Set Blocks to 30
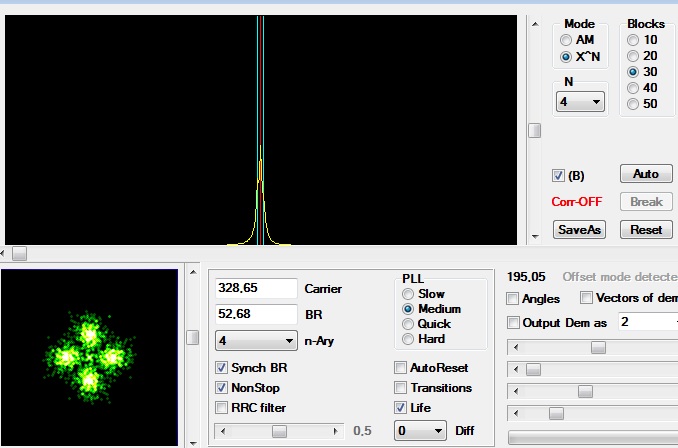Image resolution: width=678 pixels, height=448 pixels. click(x=633, y=72)
